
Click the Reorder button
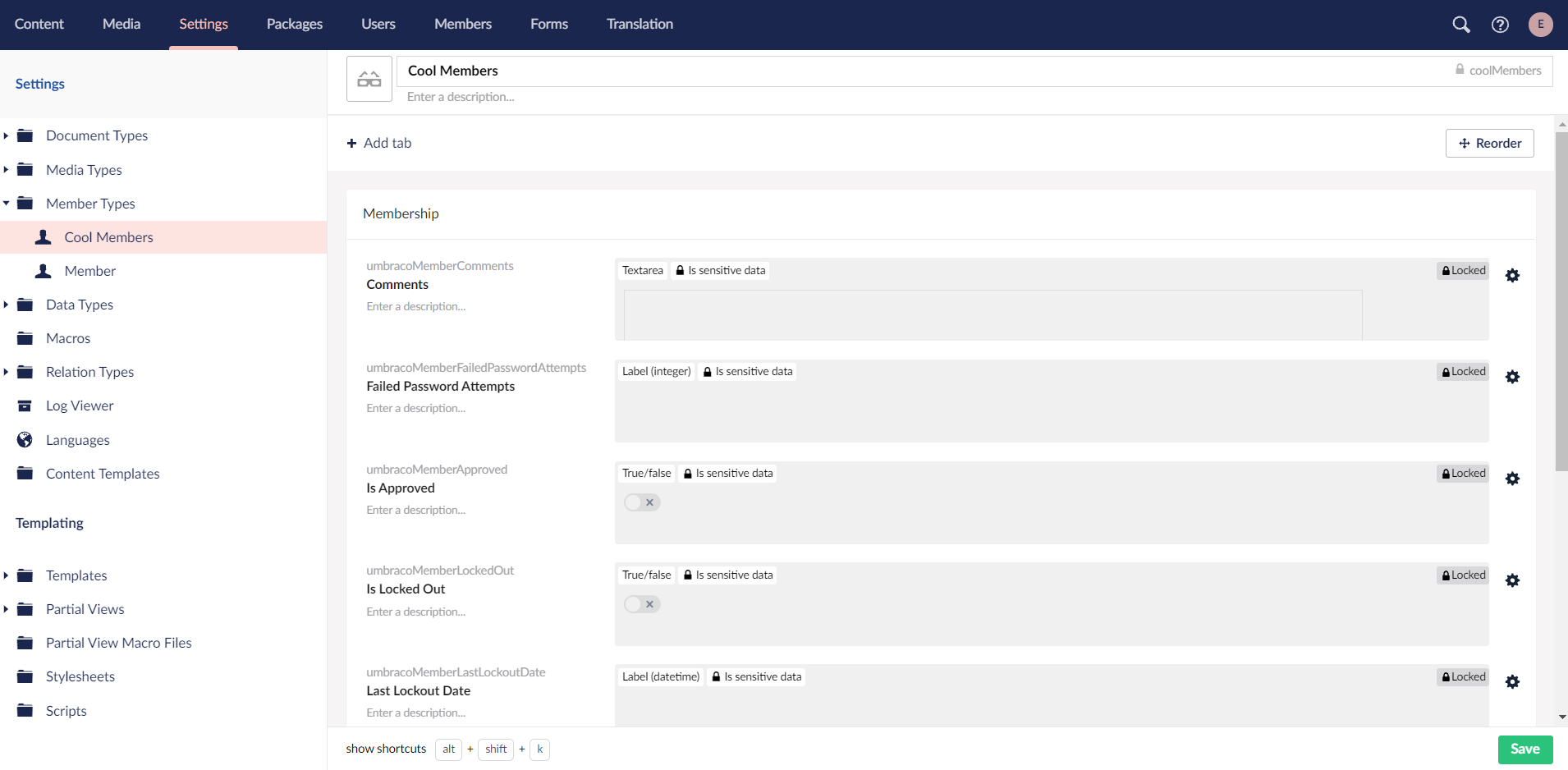tap(1490, 143)
